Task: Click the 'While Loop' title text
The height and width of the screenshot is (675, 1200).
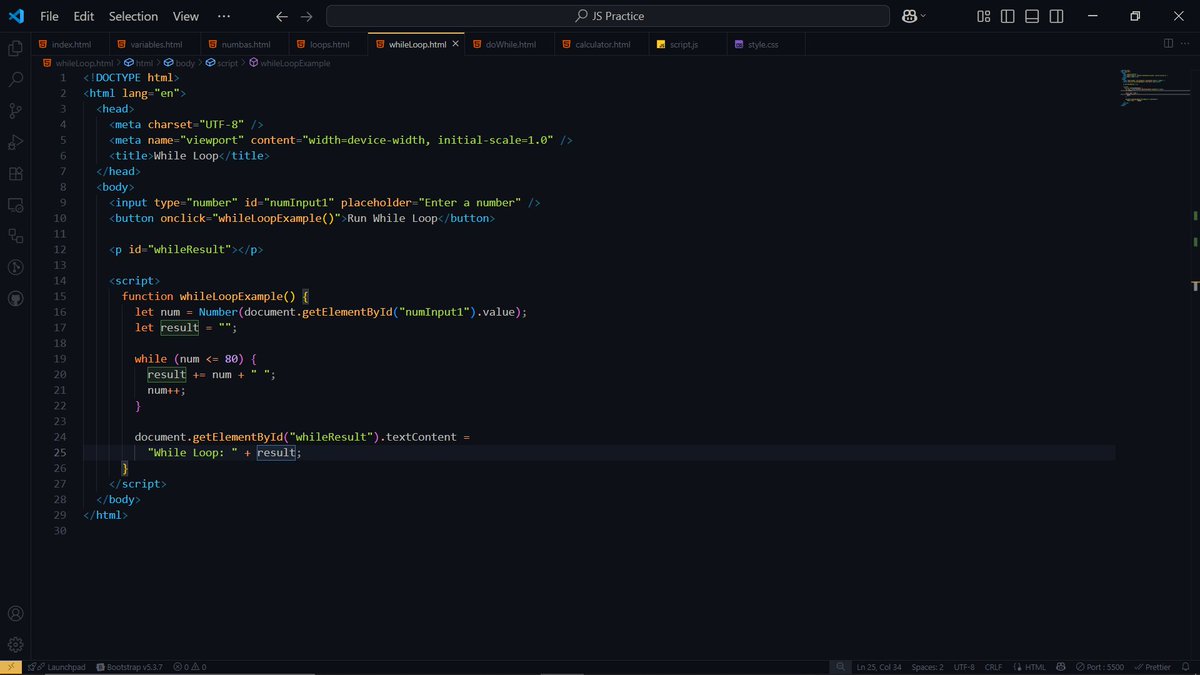Action: click(185, 156)
